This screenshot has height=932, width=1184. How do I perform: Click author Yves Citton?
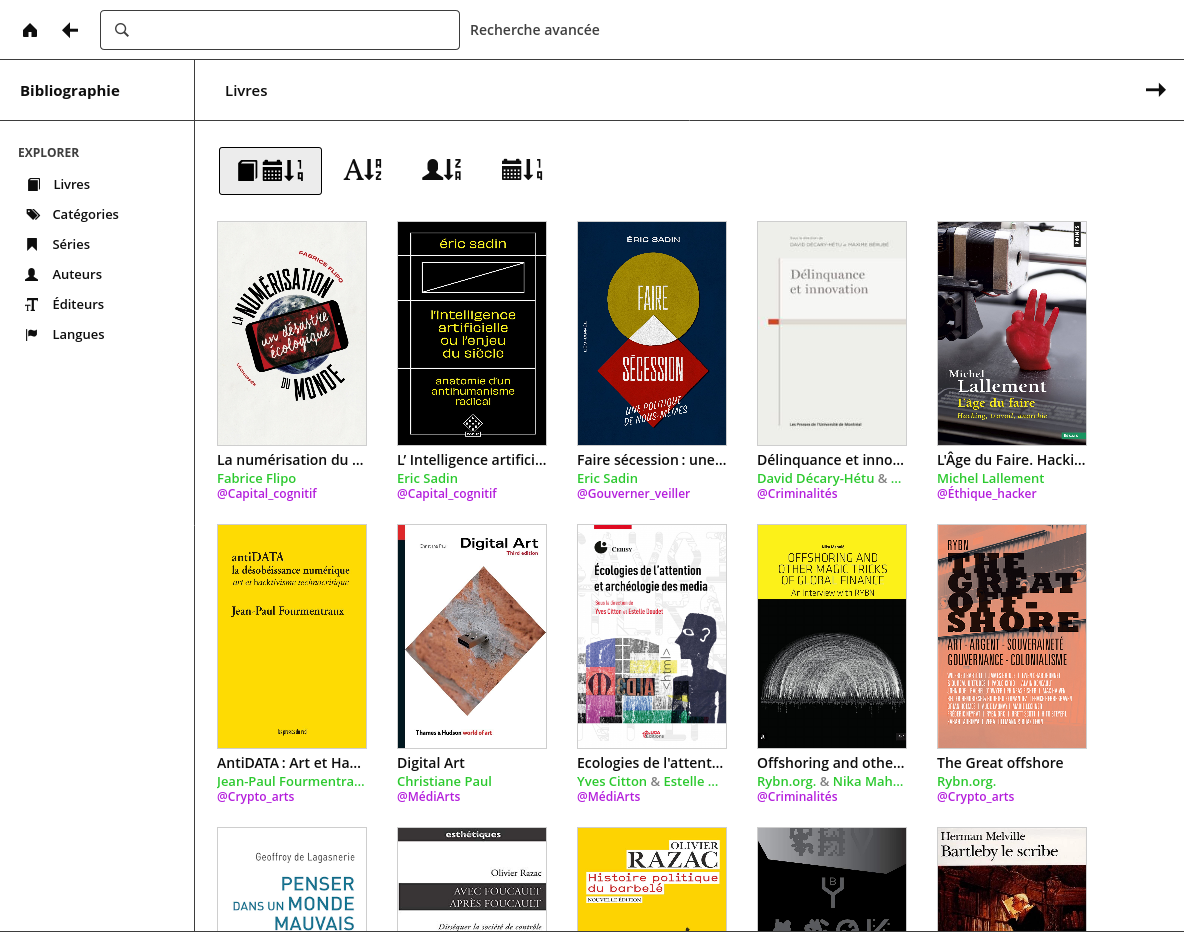point(612,781)
